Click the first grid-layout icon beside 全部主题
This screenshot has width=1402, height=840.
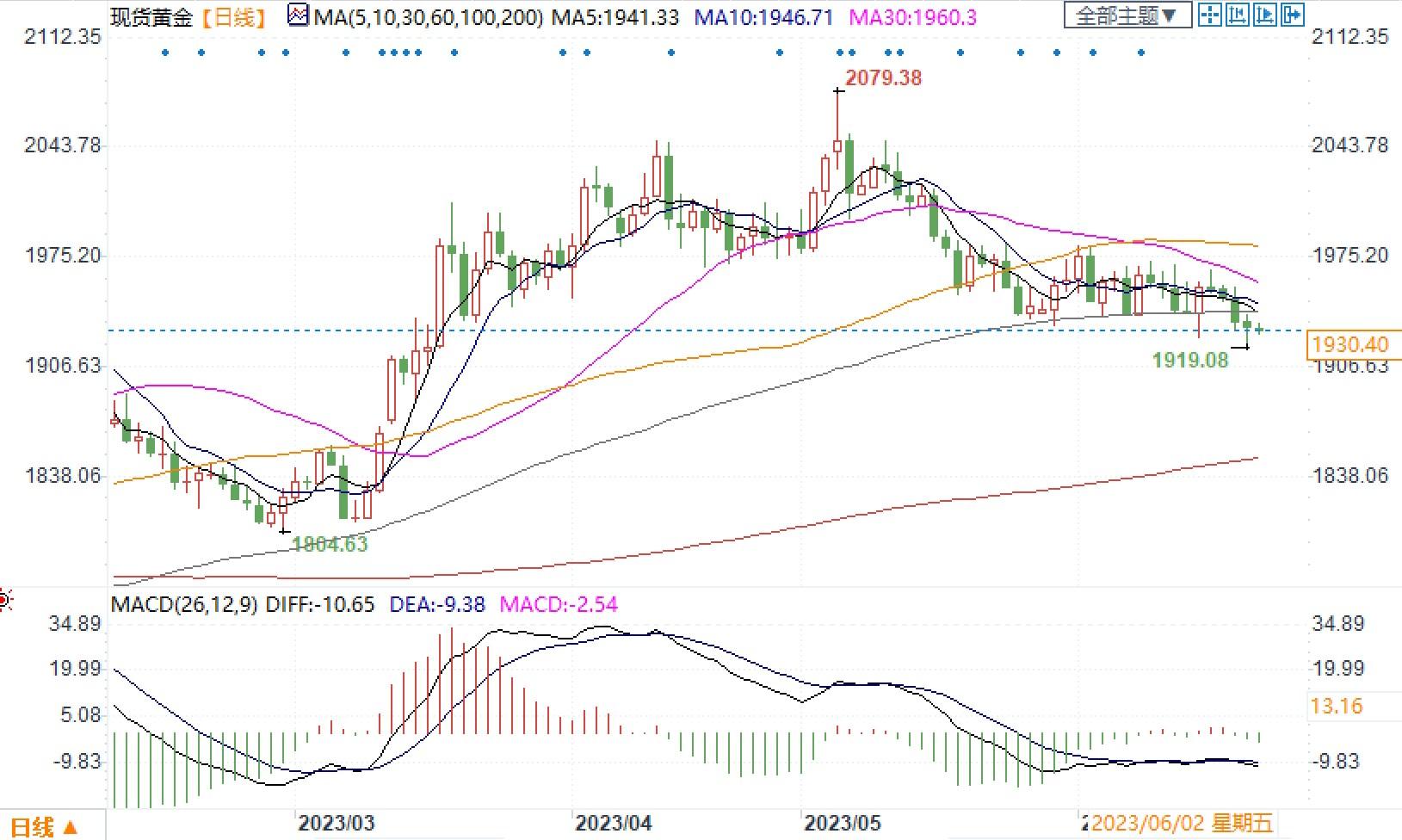1209,15
